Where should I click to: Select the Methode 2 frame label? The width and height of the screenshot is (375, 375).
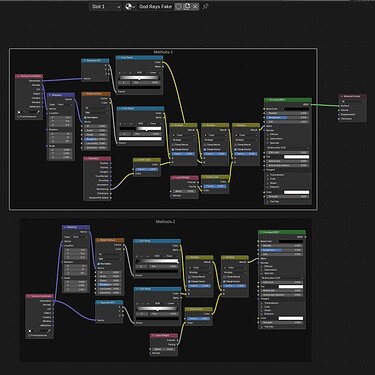pyautogui.click(x=165, y=222)
